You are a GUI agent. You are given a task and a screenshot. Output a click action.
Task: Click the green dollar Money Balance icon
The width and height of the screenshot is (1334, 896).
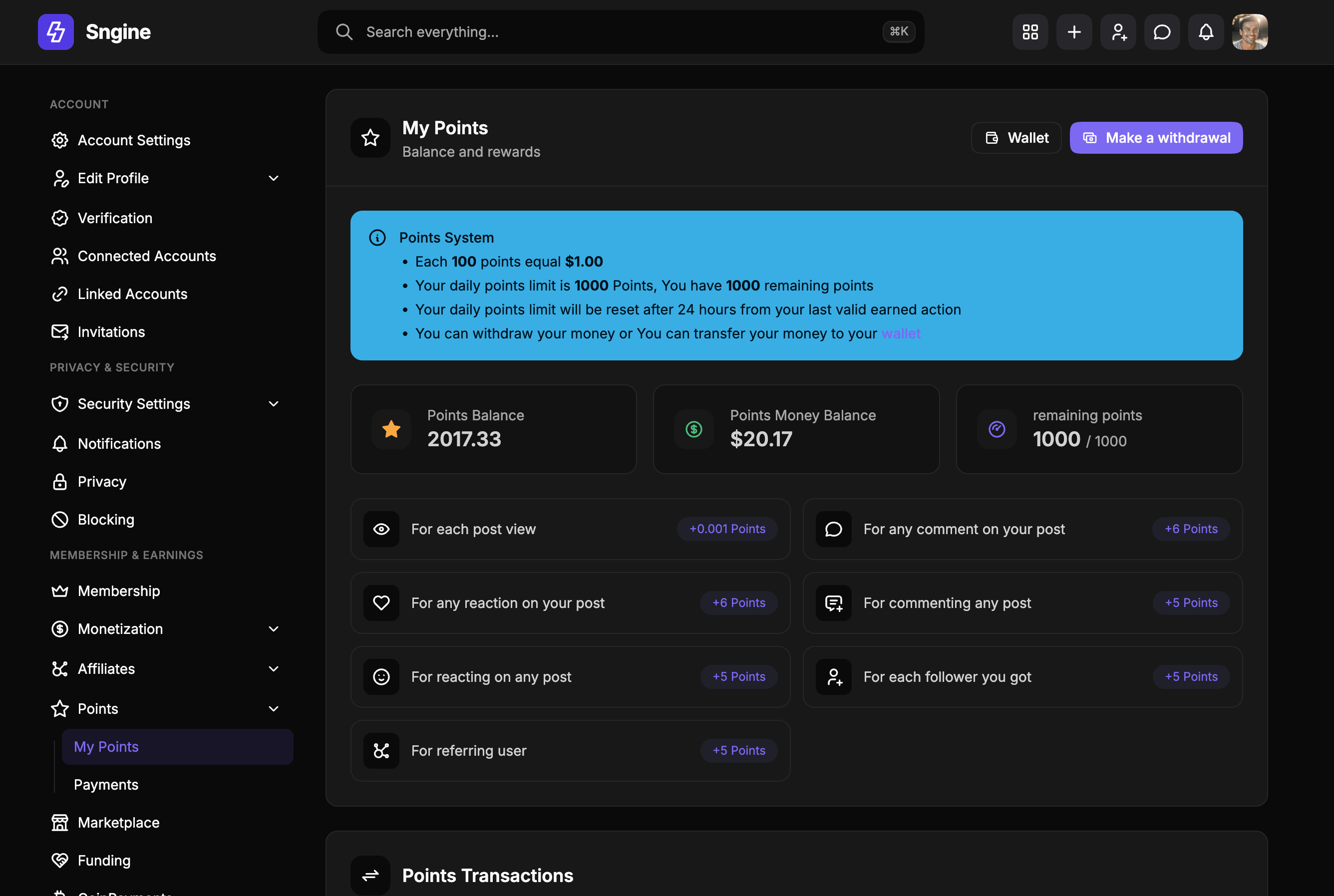(x=694, y=429)
